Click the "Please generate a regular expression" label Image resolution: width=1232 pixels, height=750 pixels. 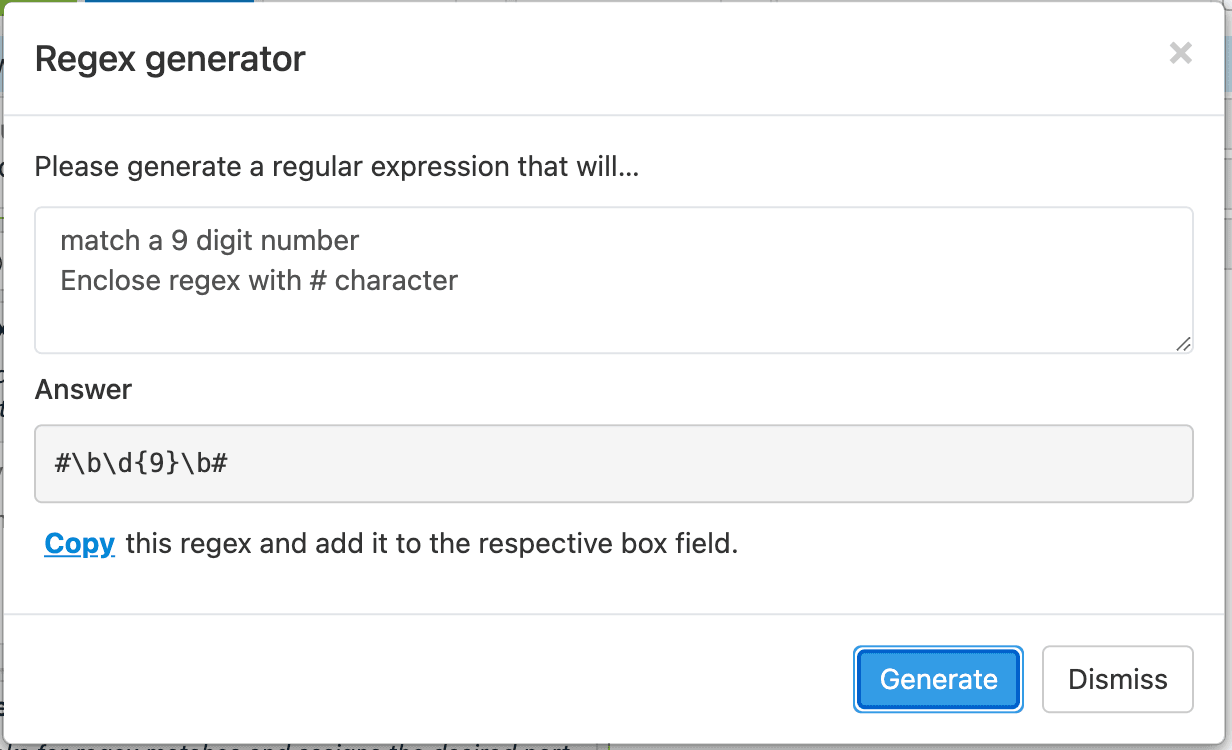[x=337, y=166]
